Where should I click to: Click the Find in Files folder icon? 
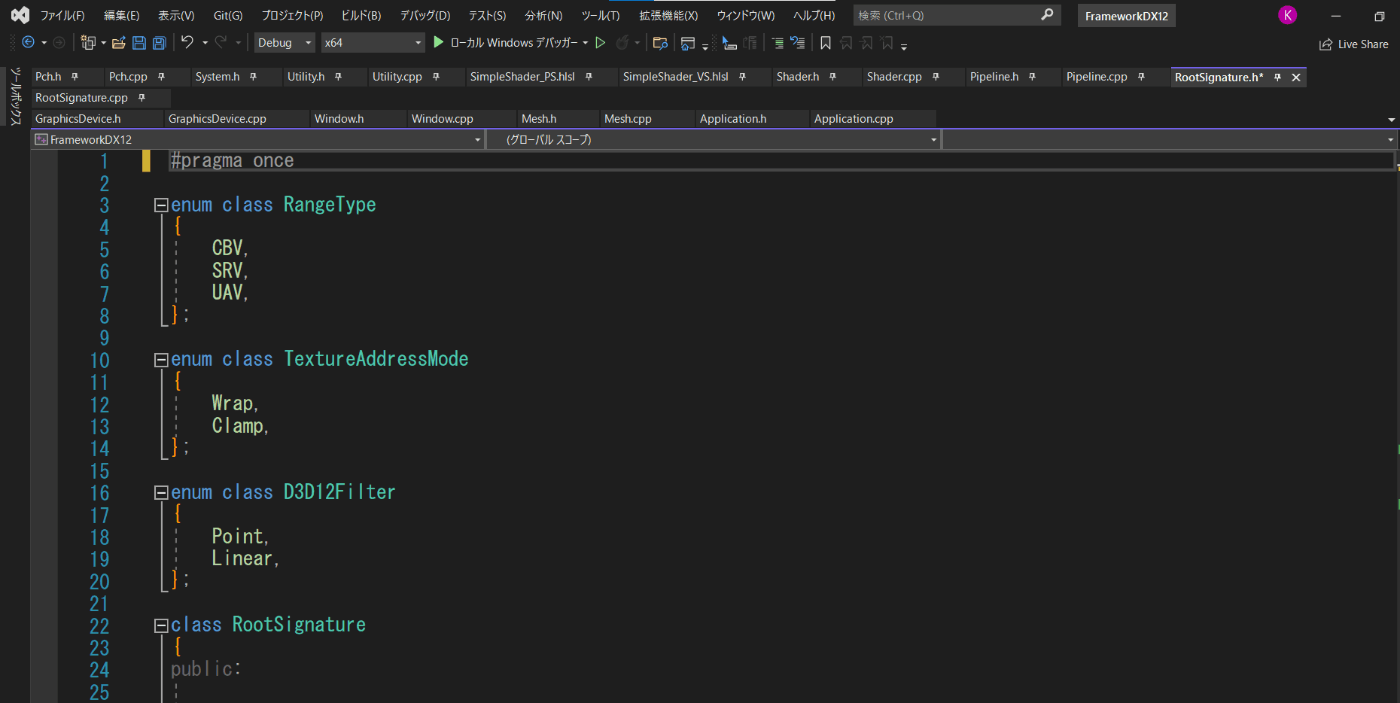(x=660, y=43)
